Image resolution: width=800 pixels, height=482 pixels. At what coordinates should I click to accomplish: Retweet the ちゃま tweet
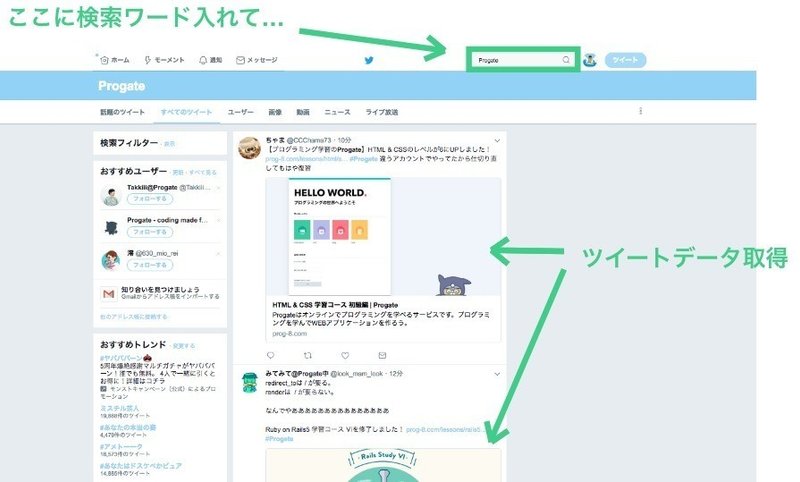[308, 355]
